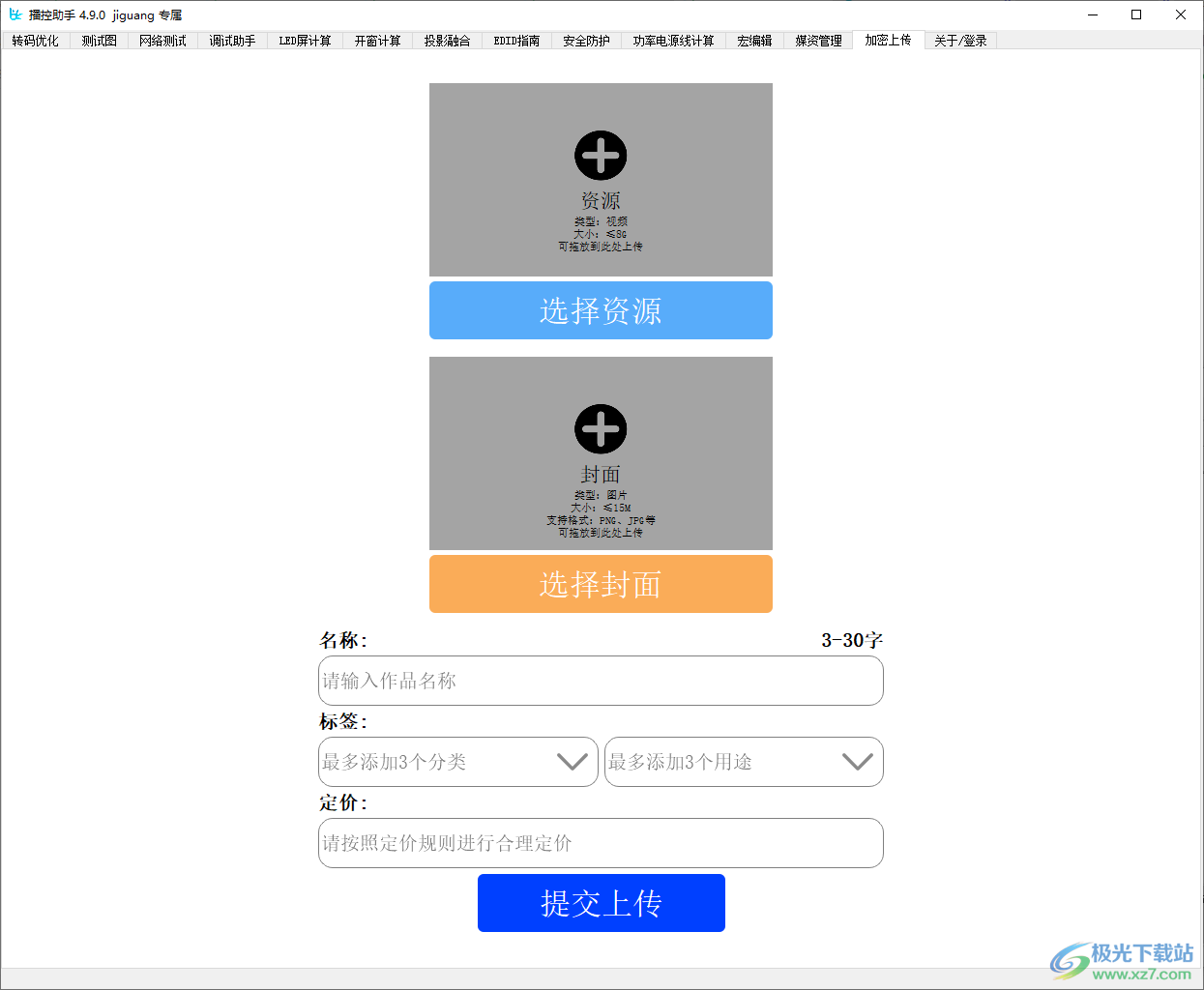Image resolution: width=1204 pixels, height=990 pixels.
Task: Click the blue 选择资源 button
Action: tap(601, 310)
